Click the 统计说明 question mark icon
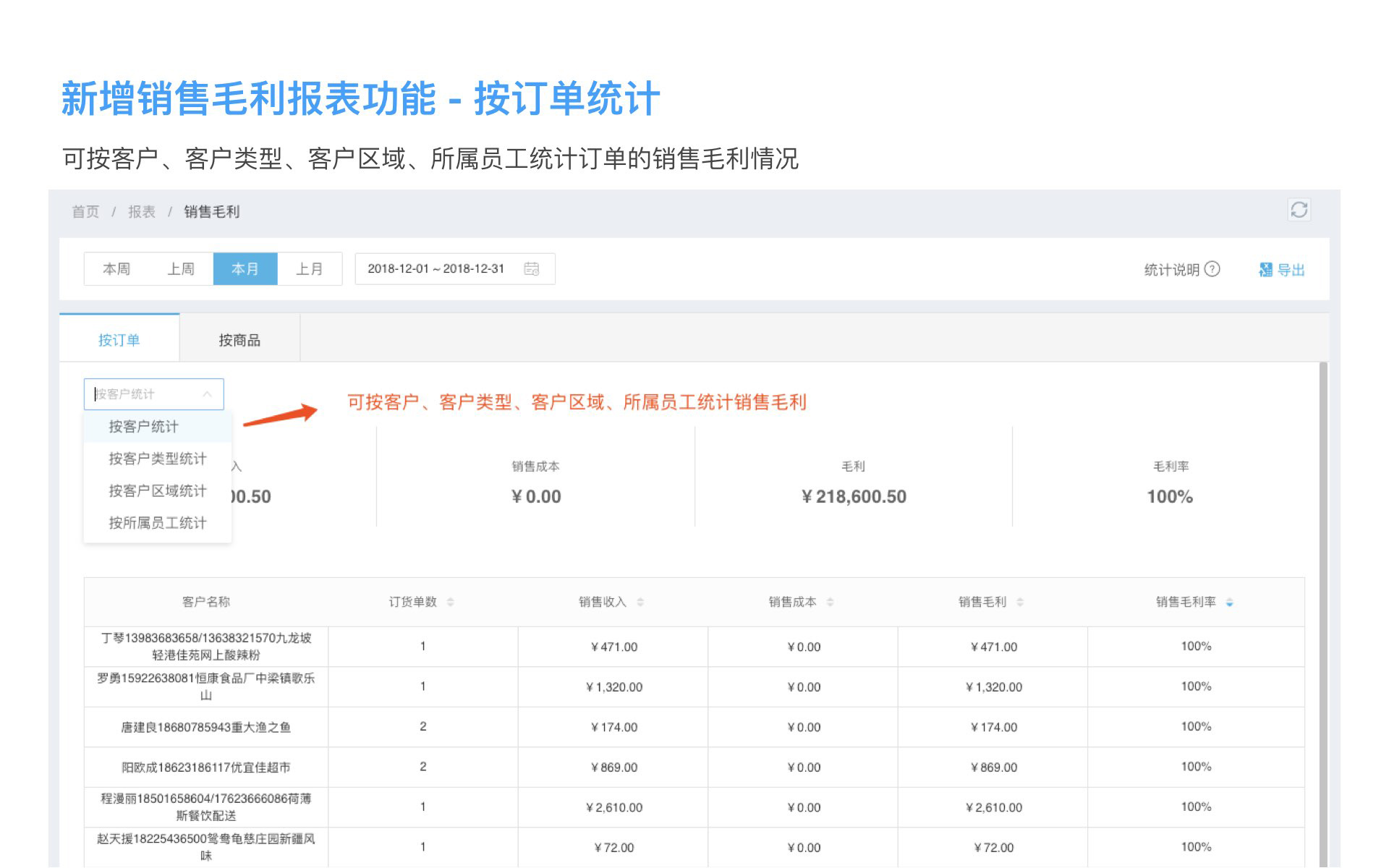 (1212, 269)
